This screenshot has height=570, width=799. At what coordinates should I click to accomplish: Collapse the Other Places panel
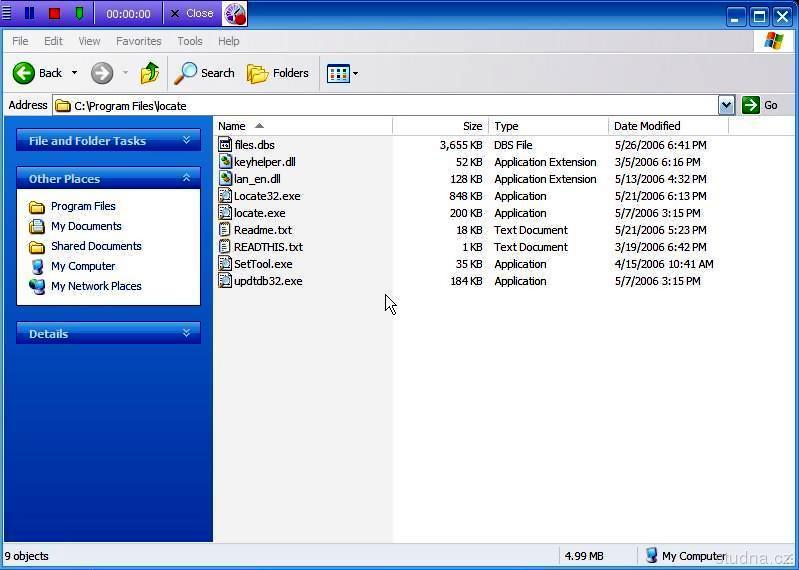[186, 178]
